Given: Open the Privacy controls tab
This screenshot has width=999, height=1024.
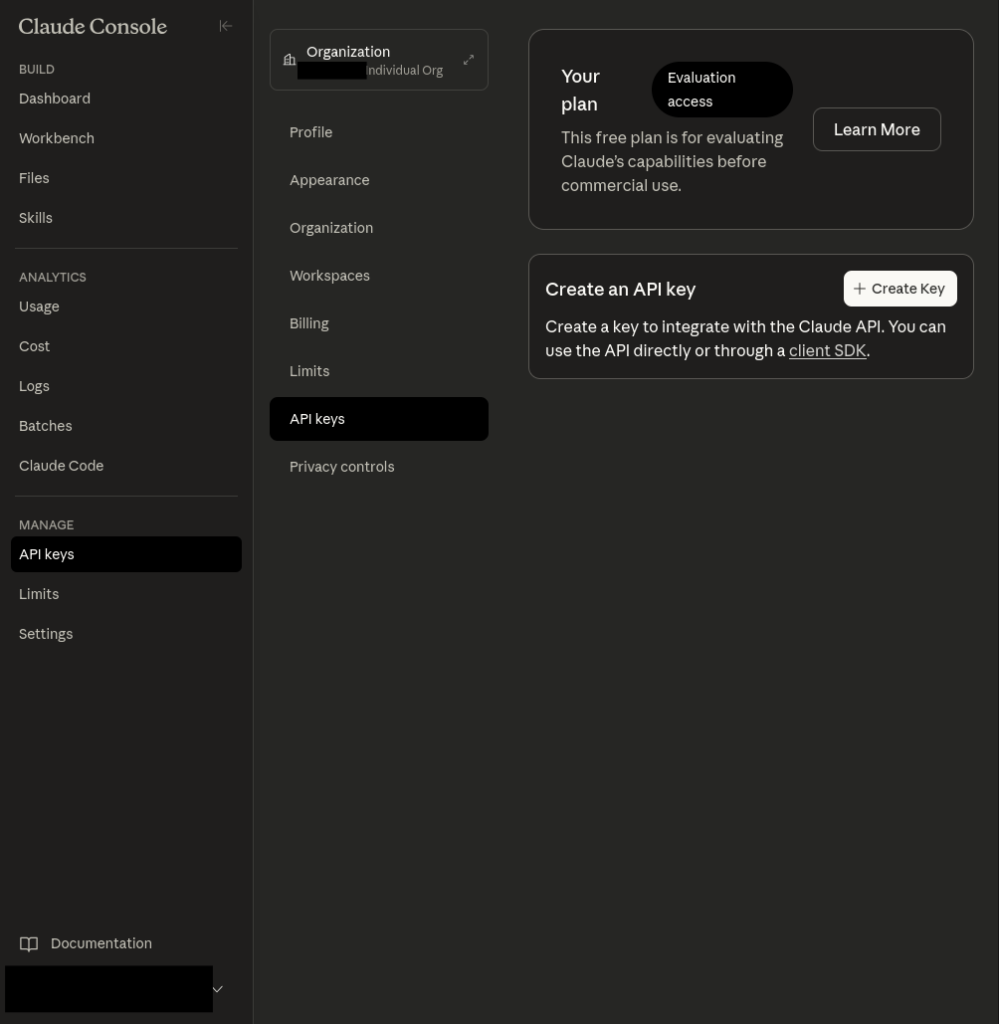Looking at the screenshot, I should (x=342, y=467).
